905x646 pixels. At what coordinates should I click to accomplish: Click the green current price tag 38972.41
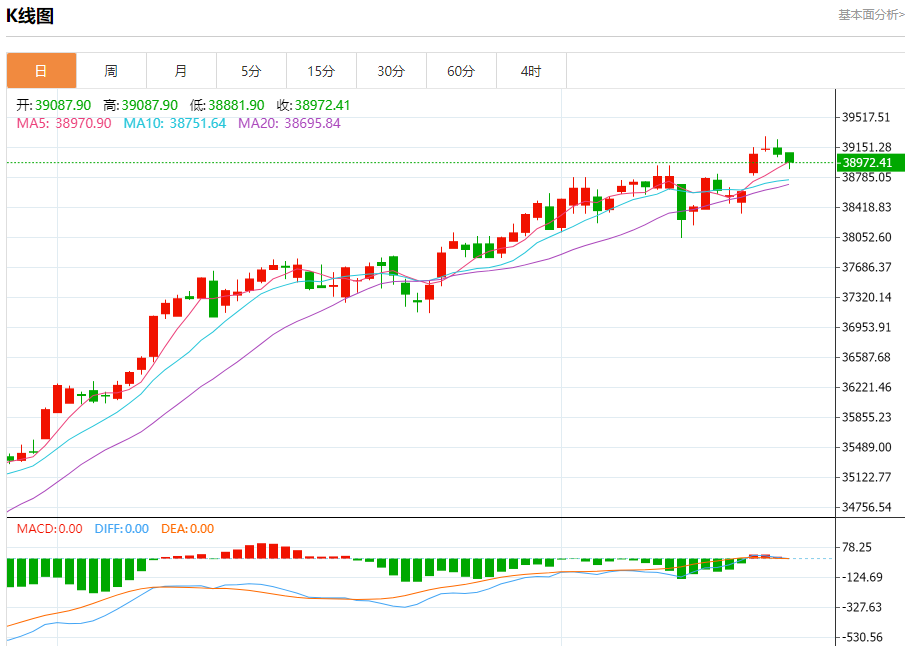point(870,163)
